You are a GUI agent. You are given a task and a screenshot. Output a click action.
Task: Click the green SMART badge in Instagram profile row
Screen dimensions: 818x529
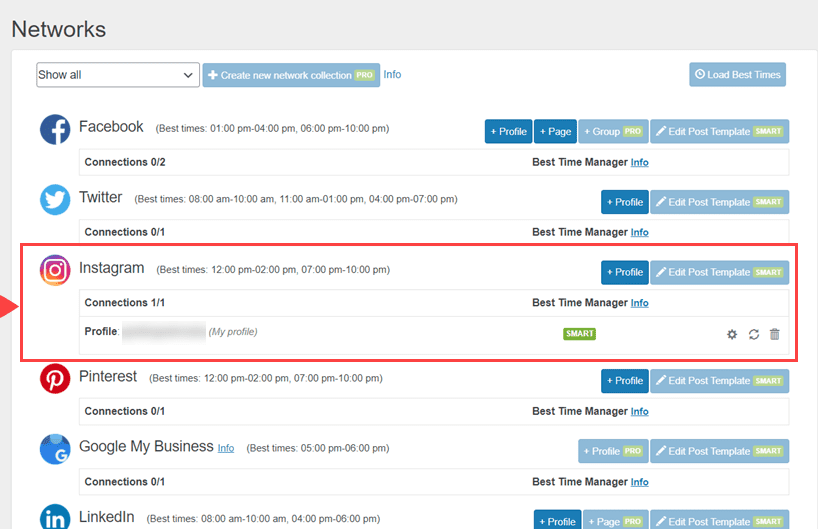click(x=579, y=334)
